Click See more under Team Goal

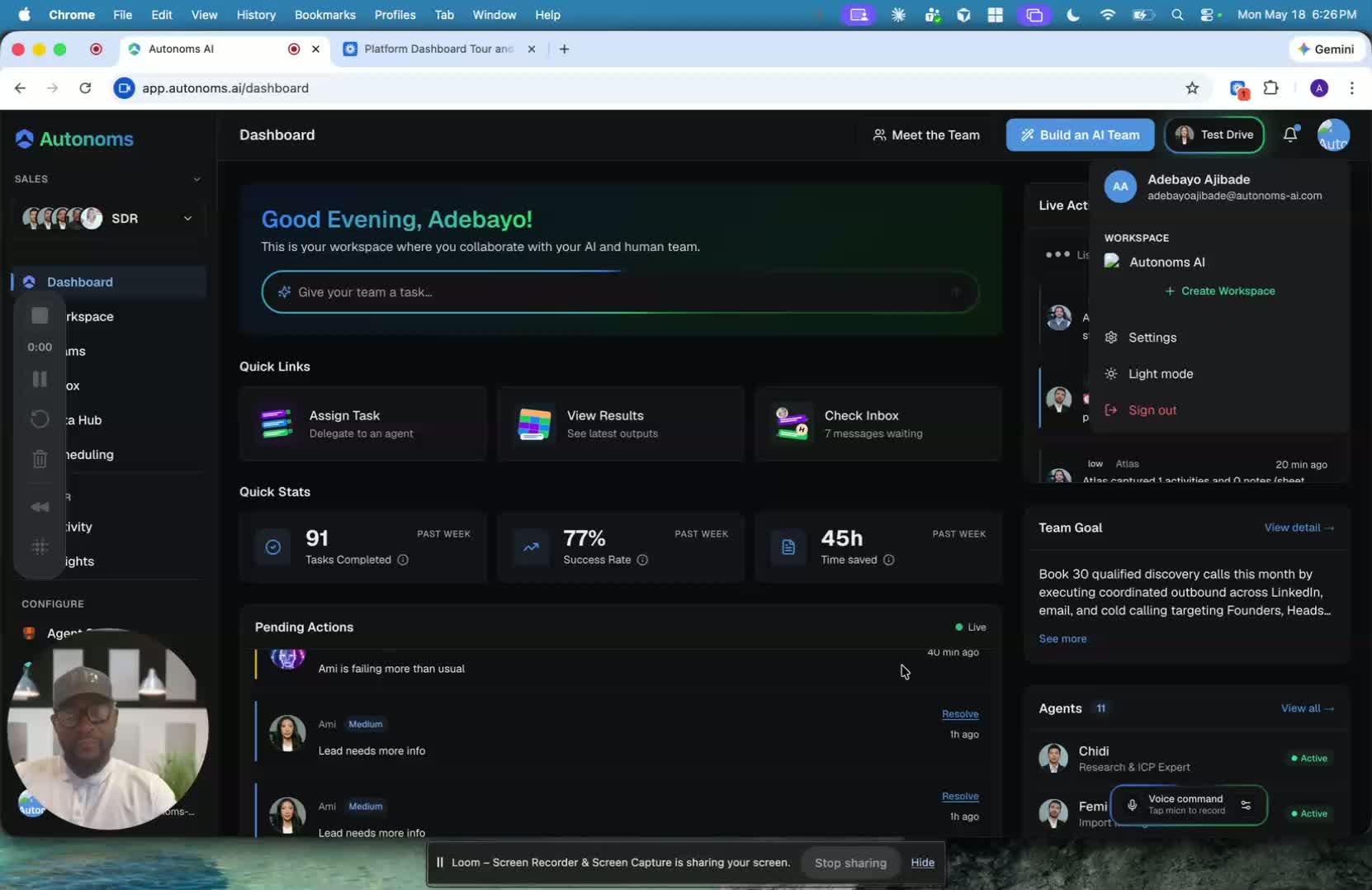pos(1062,638)
